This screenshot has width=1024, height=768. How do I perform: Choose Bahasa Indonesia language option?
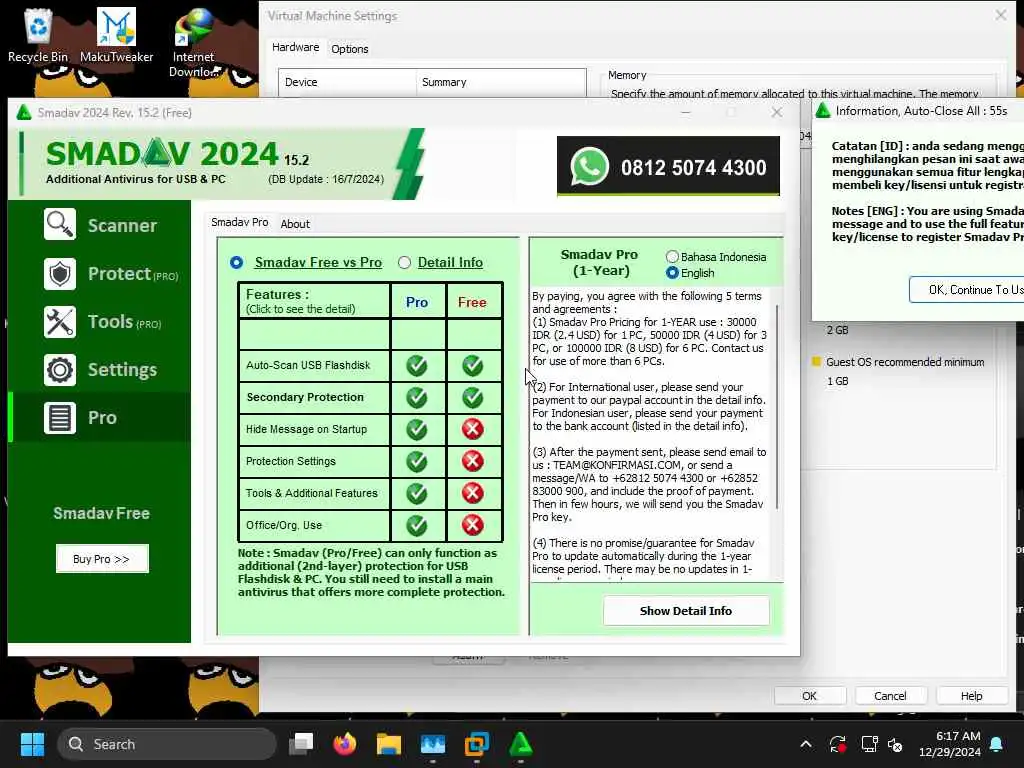click(672, 257)
